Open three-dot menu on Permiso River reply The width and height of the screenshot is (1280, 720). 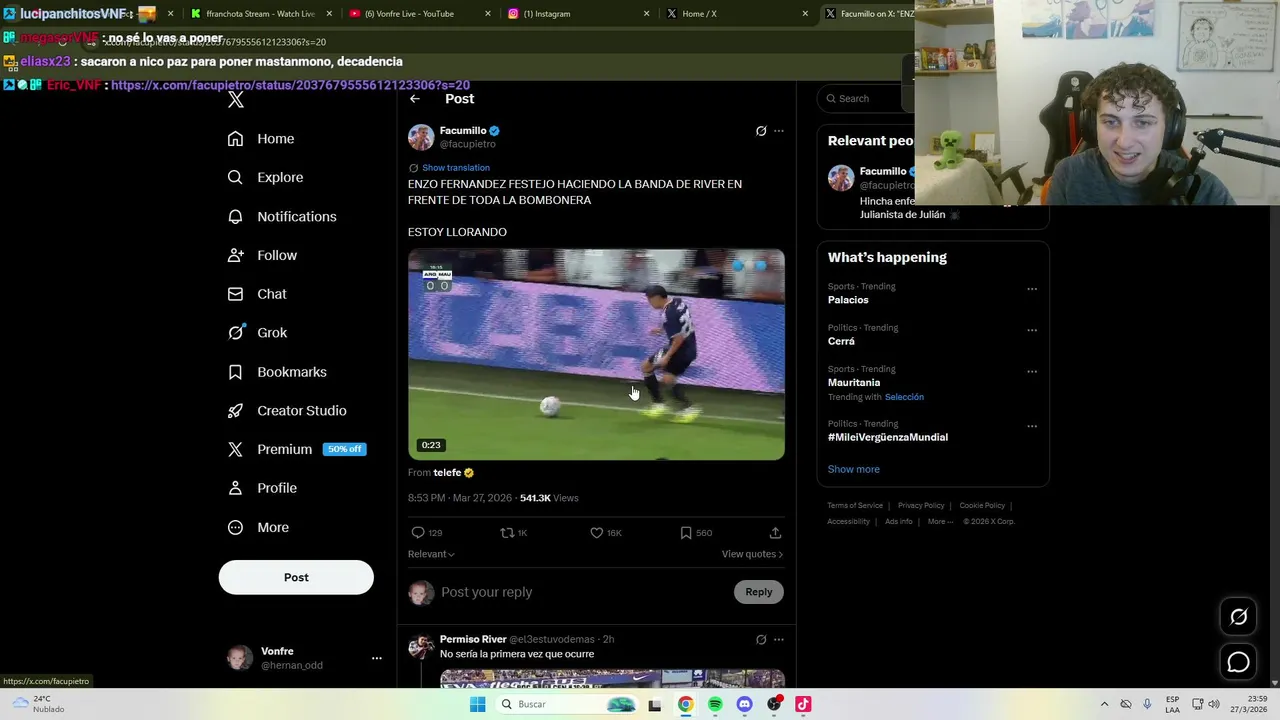click(779, 640)
